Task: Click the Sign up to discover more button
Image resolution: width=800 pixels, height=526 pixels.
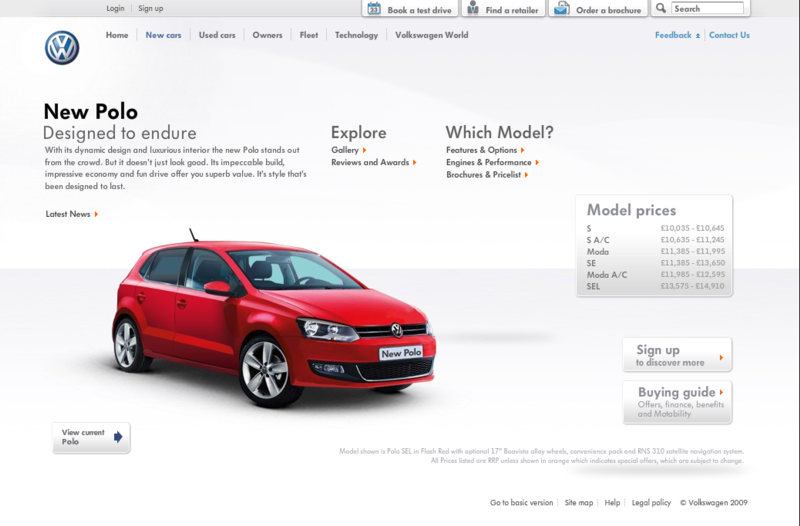Action: click(677, 355)
